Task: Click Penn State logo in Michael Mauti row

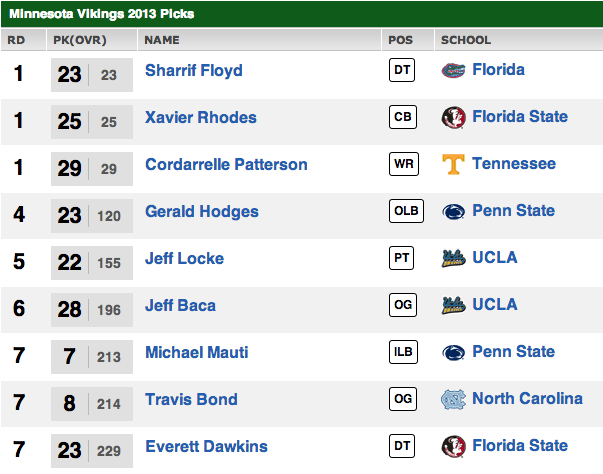Action: click(x=454, y=353)
